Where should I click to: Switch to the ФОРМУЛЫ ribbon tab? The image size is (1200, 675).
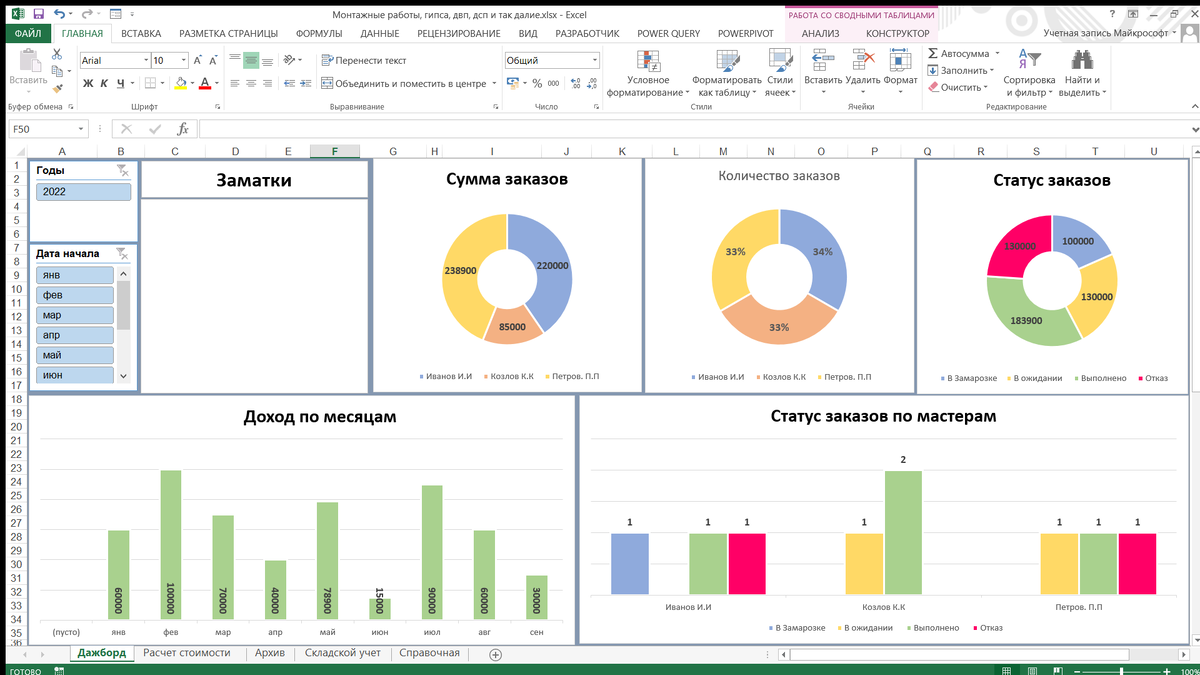(319, 33)
